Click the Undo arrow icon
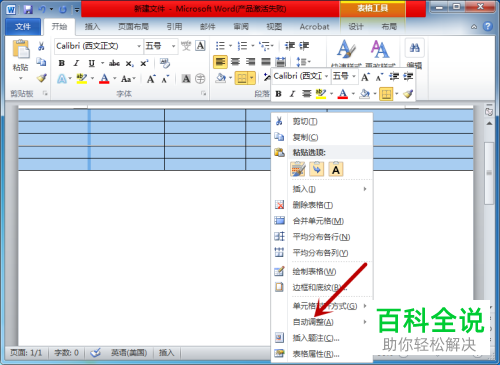500x365 pixels. pyautogui.click(x=42, y=9)
